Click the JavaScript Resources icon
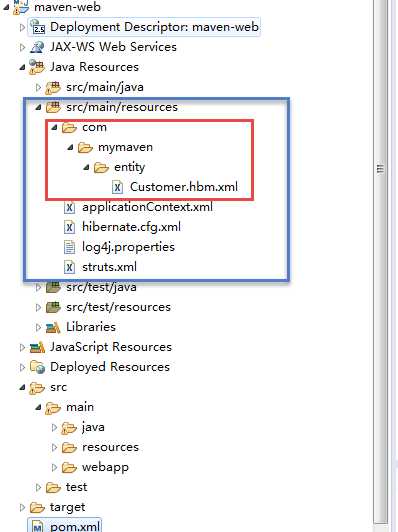Screen dimensions: 398x532 tap(37, 347)
